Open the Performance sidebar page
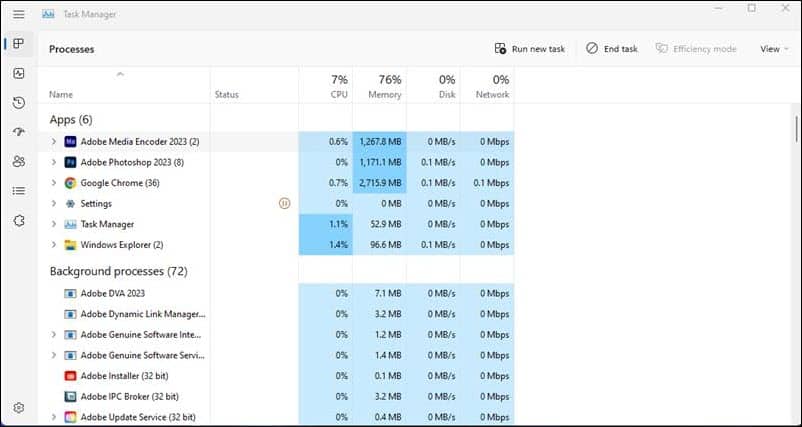The width and height of the screenshot is (802, 427). pyautogui.click(x=19, y=73)
